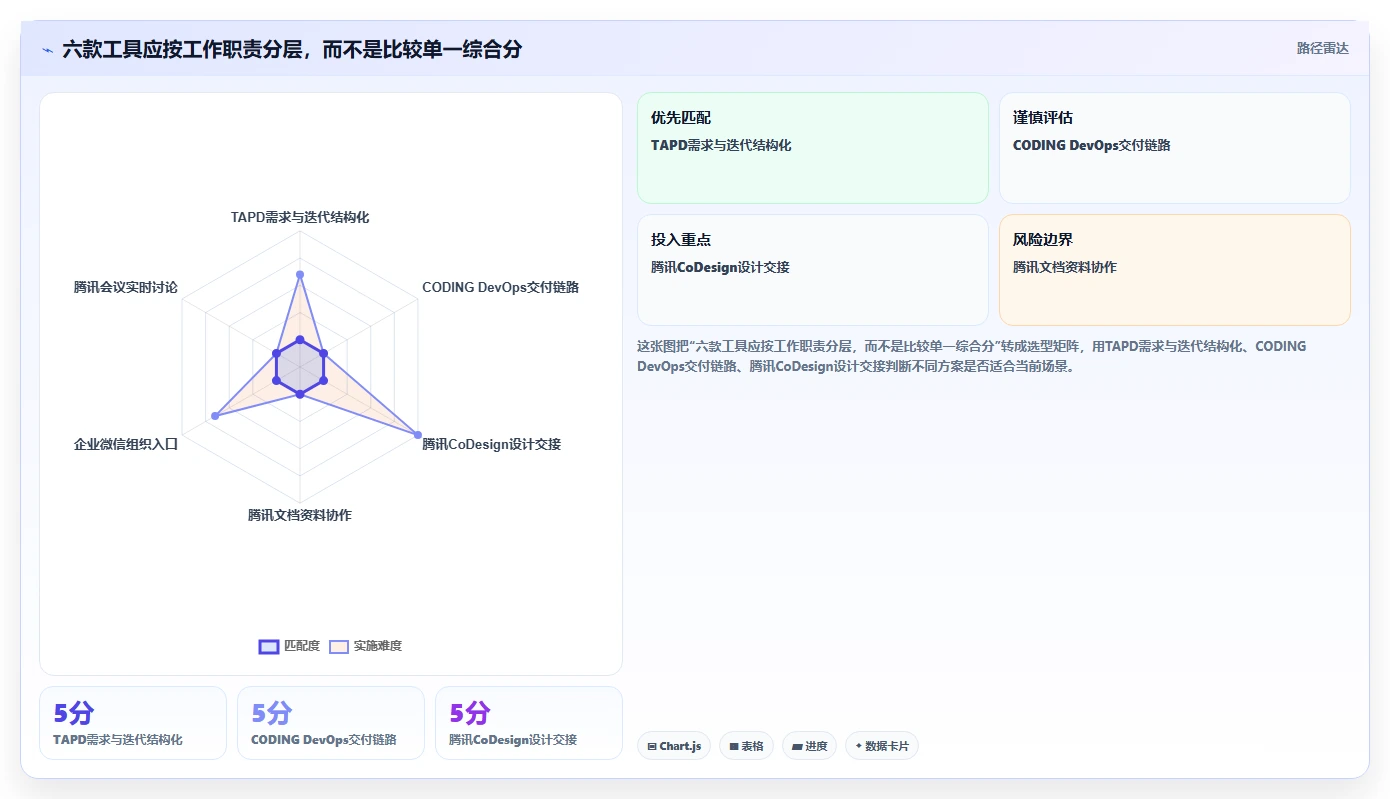Click the 匹配度 legend label
Screen dimensions: 1390x799
tap(302, 646)
